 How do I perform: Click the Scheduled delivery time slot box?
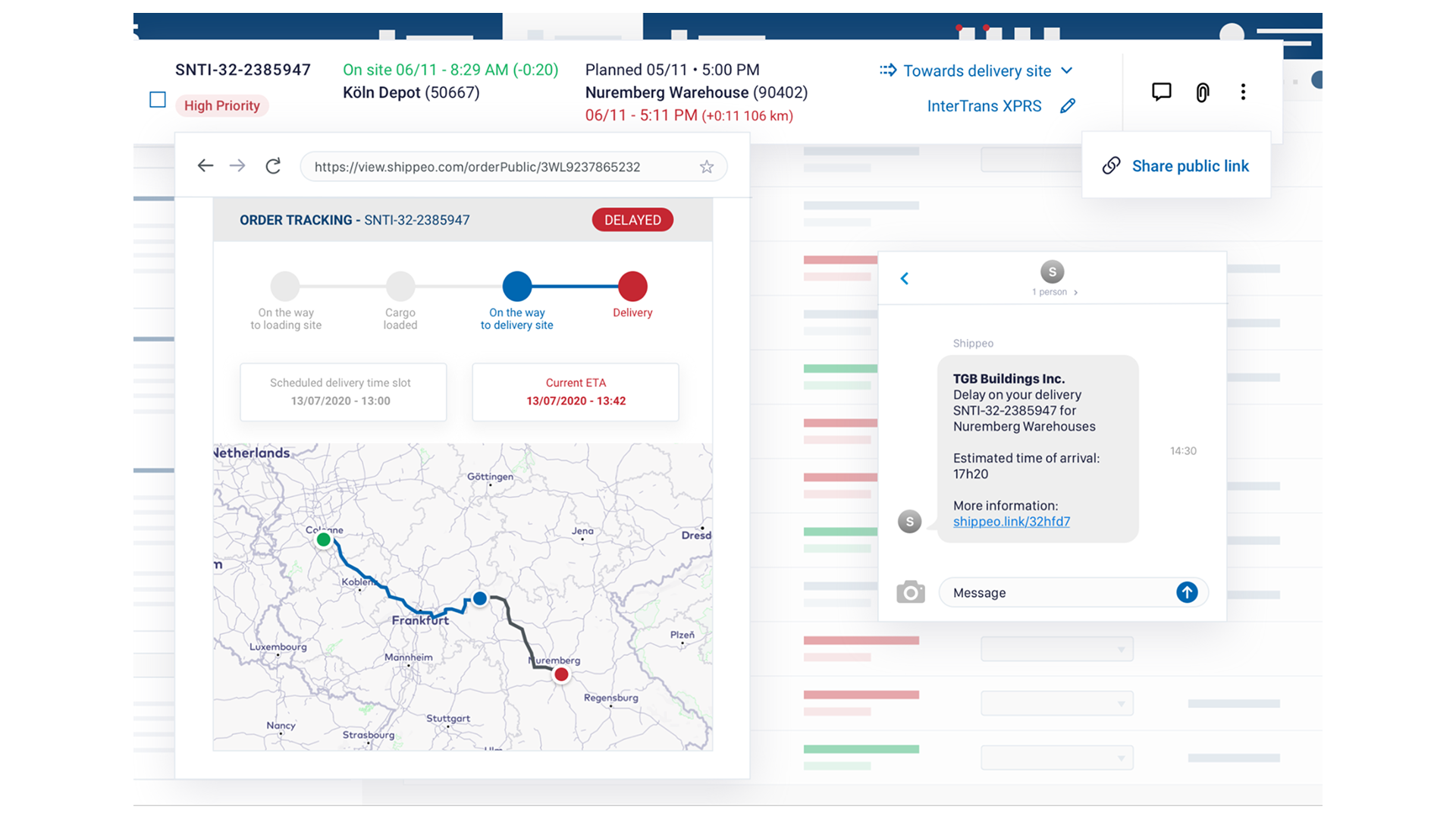(x=343, y=392)
